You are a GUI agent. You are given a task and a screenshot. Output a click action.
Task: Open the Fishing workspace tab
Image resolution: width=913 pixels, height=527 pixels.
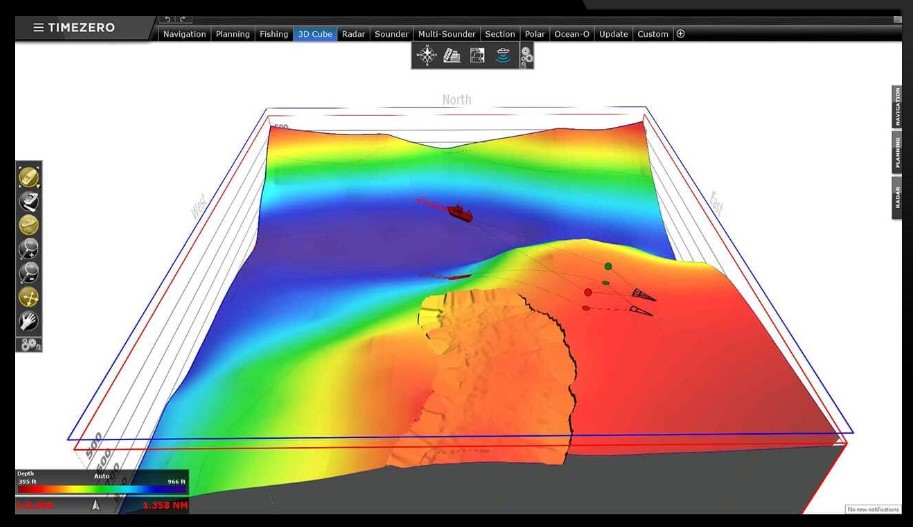[x=274, y=34]
